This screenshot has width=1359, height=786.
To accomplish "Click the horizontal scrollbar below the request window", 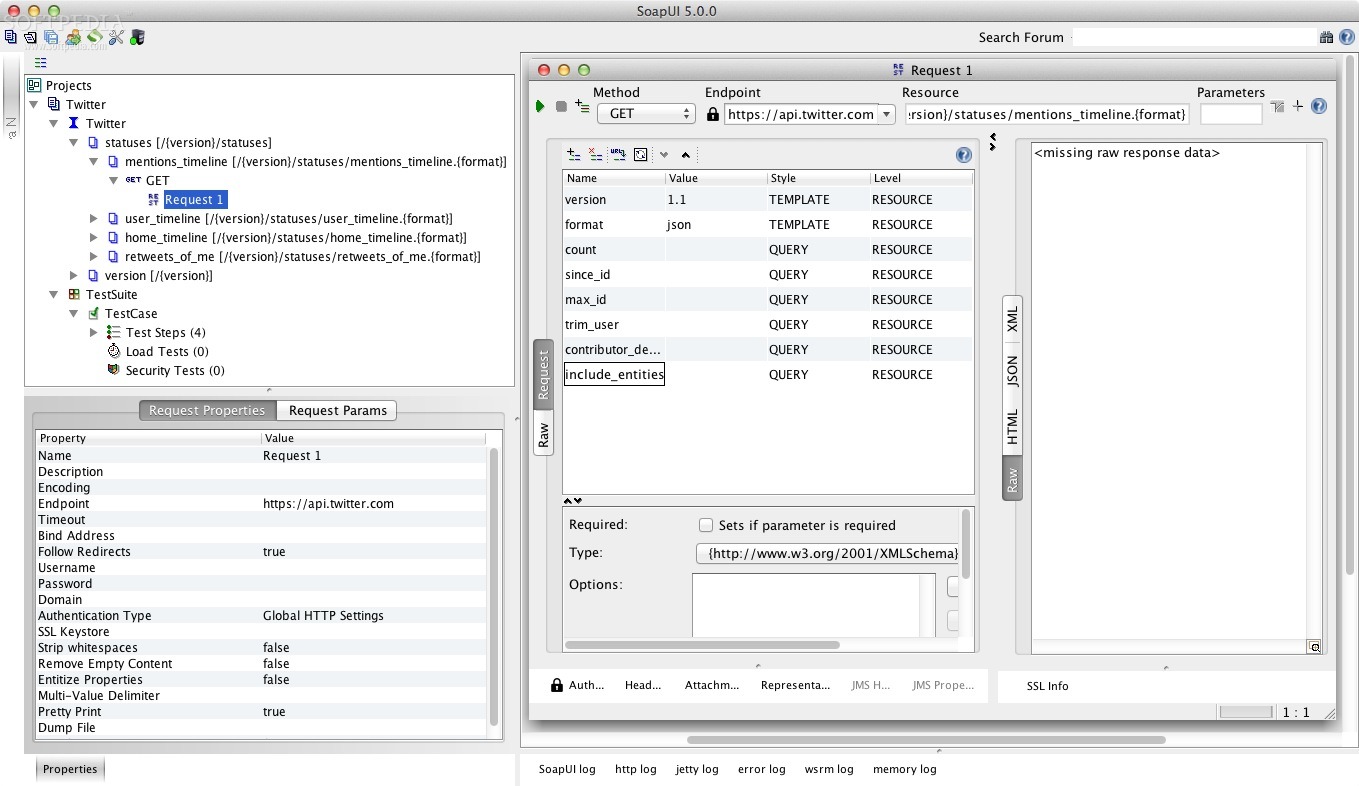I will (x=926, y=740).
